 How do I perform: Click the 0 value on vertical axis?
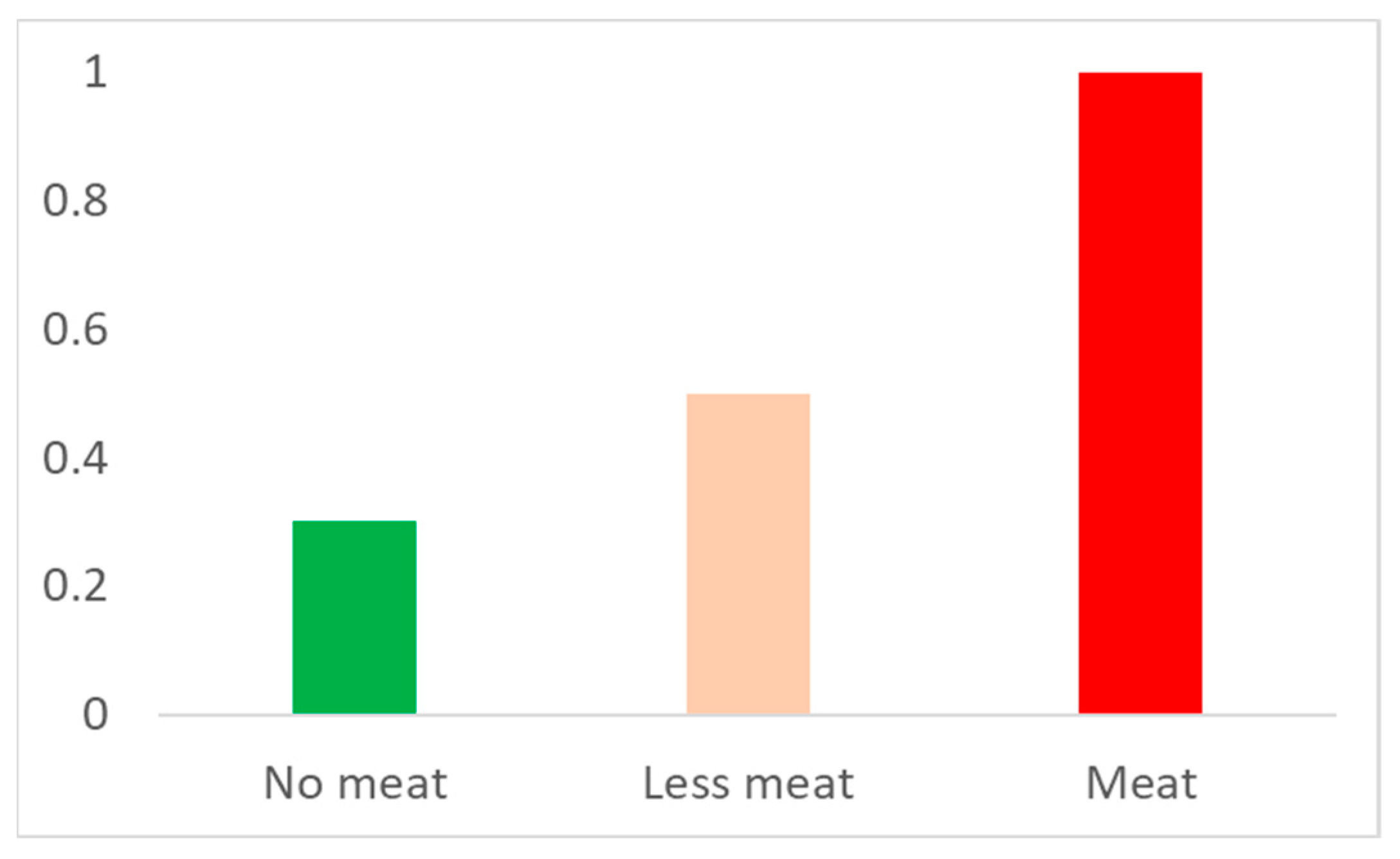[x=95, y=714]
